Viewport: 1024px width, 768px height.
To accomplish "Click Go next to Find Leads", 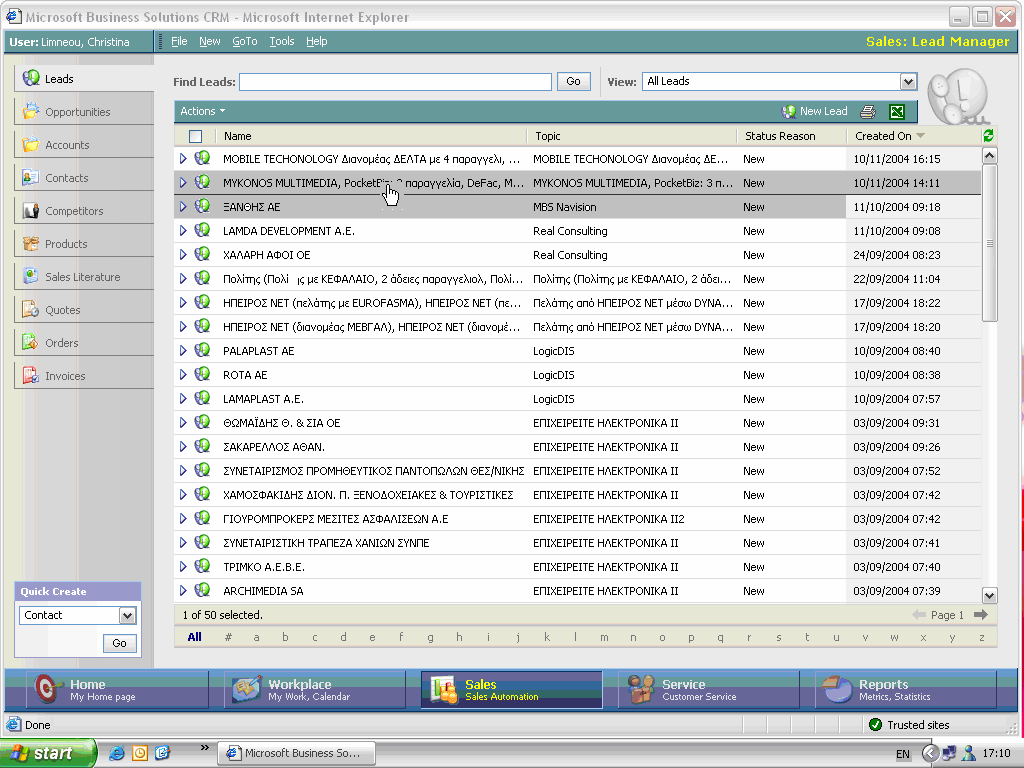I will point(573,82).
